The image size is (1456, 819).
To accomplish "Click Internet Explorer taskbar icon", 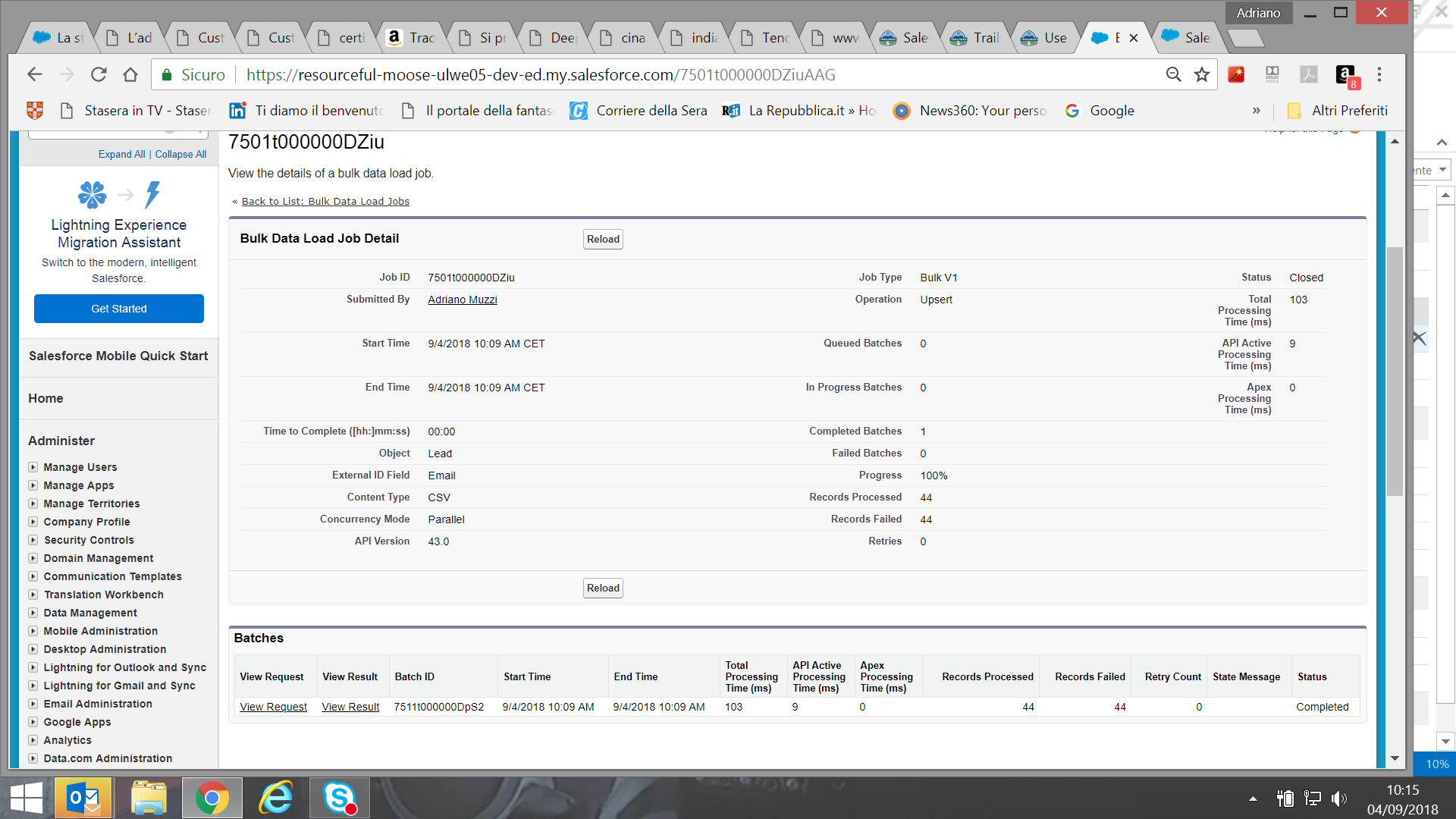I will coord(276,798).
